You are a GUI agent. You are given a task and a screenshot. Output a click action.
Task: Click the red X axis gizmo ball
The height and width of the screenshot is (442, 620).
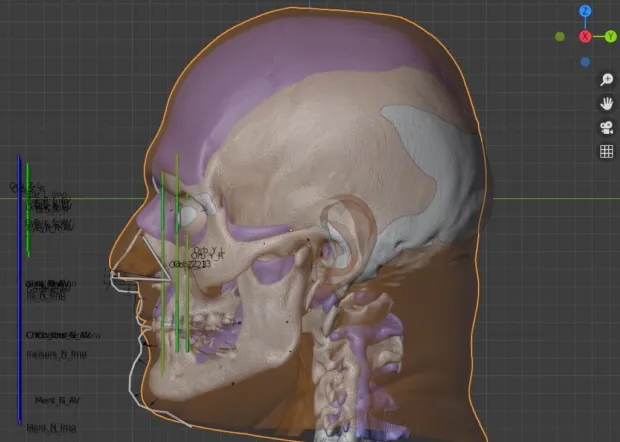click(585, 37)
